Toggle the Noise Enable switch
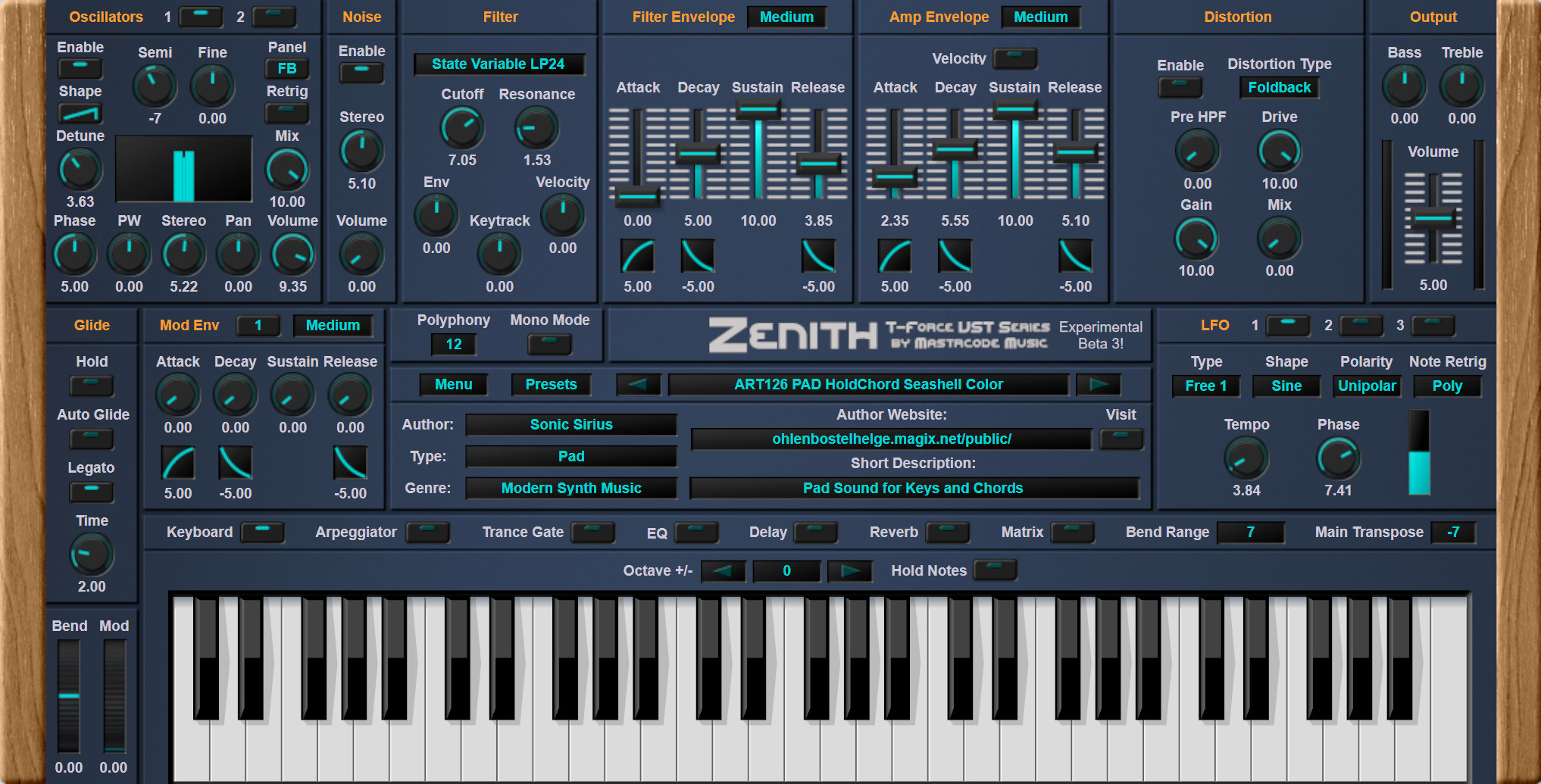Screen dimensions: 1541x784 tap(361, 73)
